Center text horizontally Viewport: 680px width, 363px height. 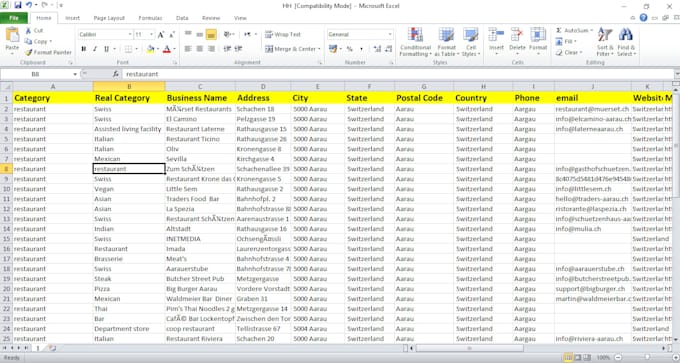click(x=199, y=49)
